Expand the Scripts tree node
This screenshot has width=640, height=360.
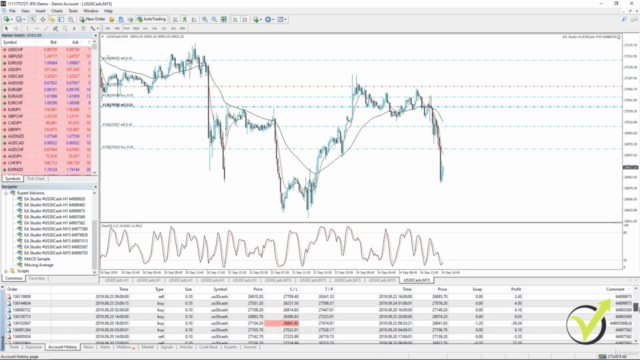point(6,271)
